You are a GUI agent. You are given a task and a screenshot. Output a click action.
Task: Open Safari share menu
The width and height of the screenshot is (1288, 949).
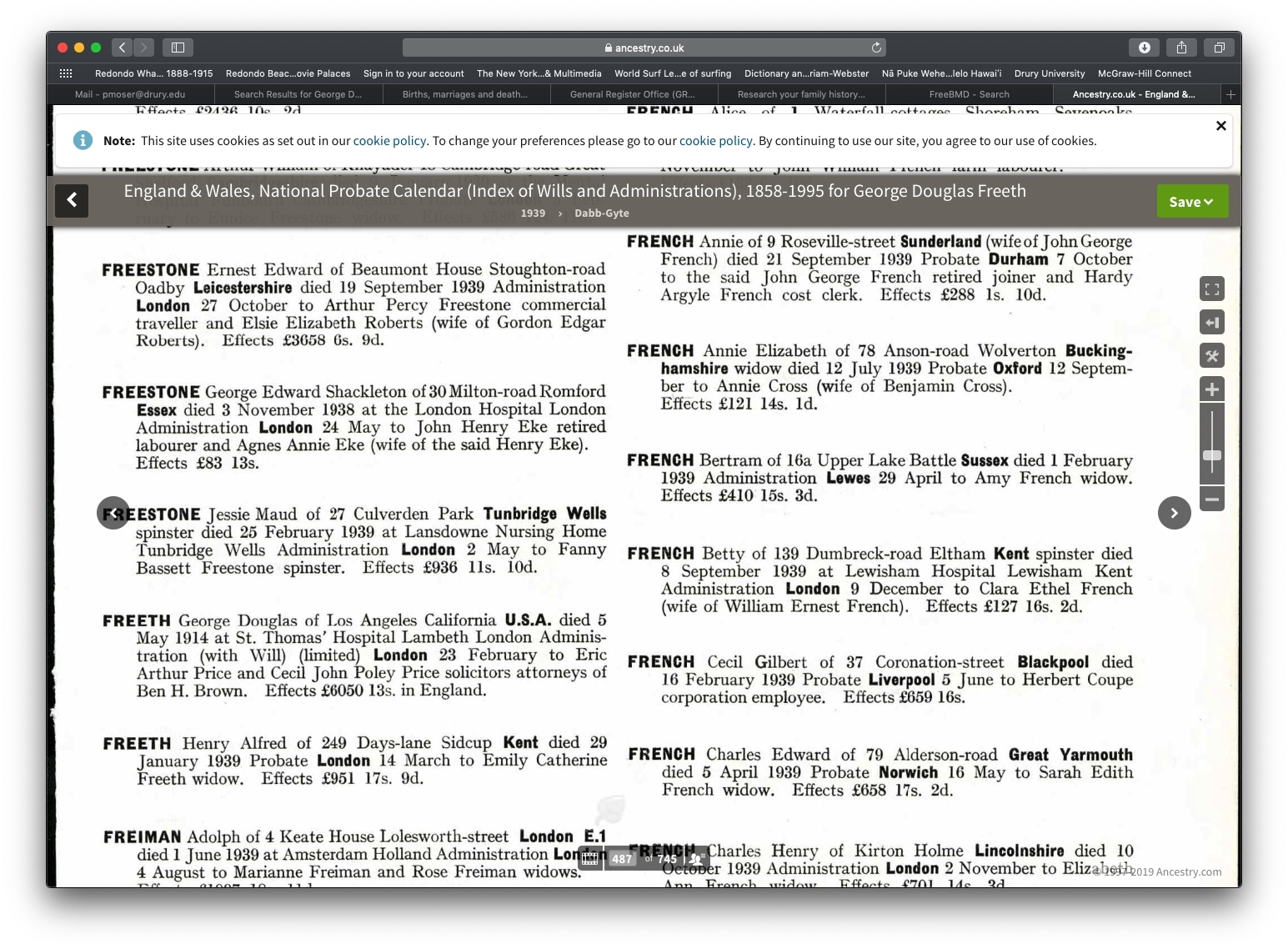(1181, 48)
